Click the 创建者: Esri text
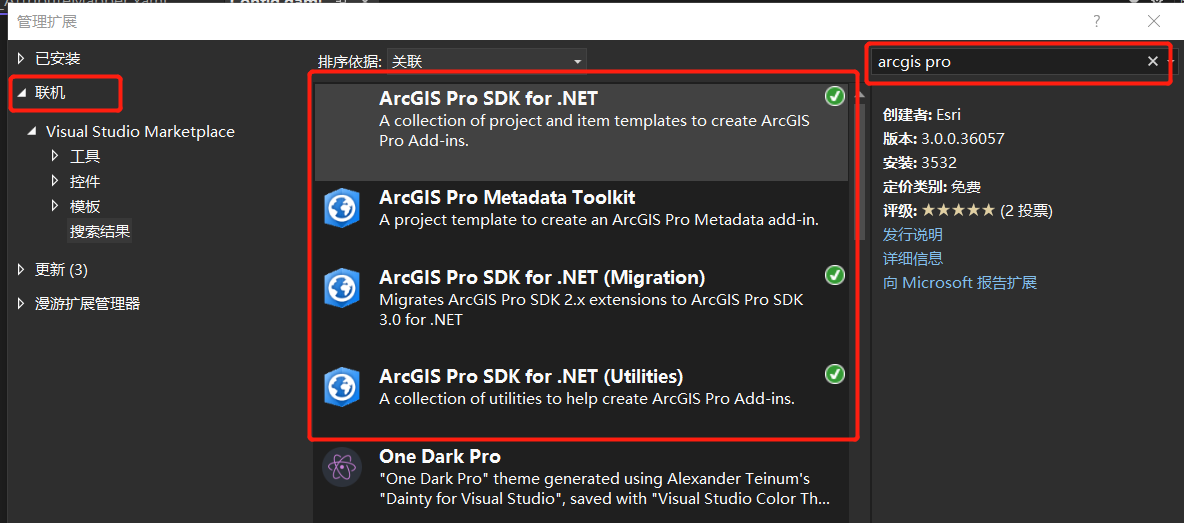The image size is (1184, 523). 921,115
